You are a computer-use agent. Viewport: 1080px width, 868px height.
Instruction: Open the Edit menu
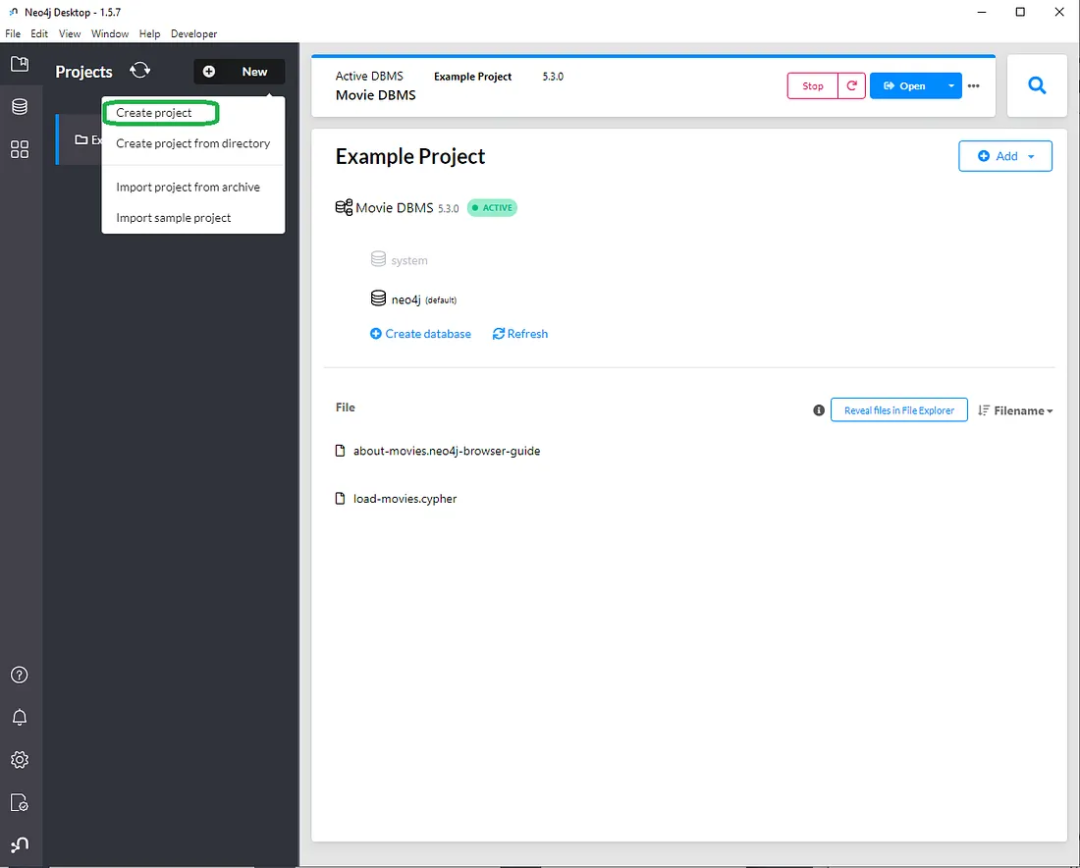39,34
